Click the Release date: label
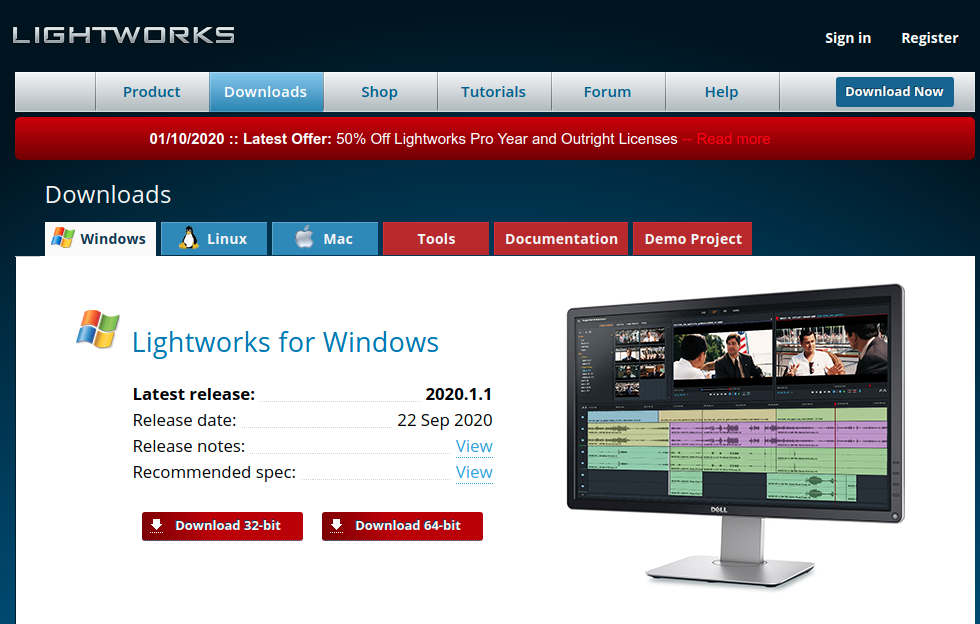980x624 pixels. pos(184,420)
